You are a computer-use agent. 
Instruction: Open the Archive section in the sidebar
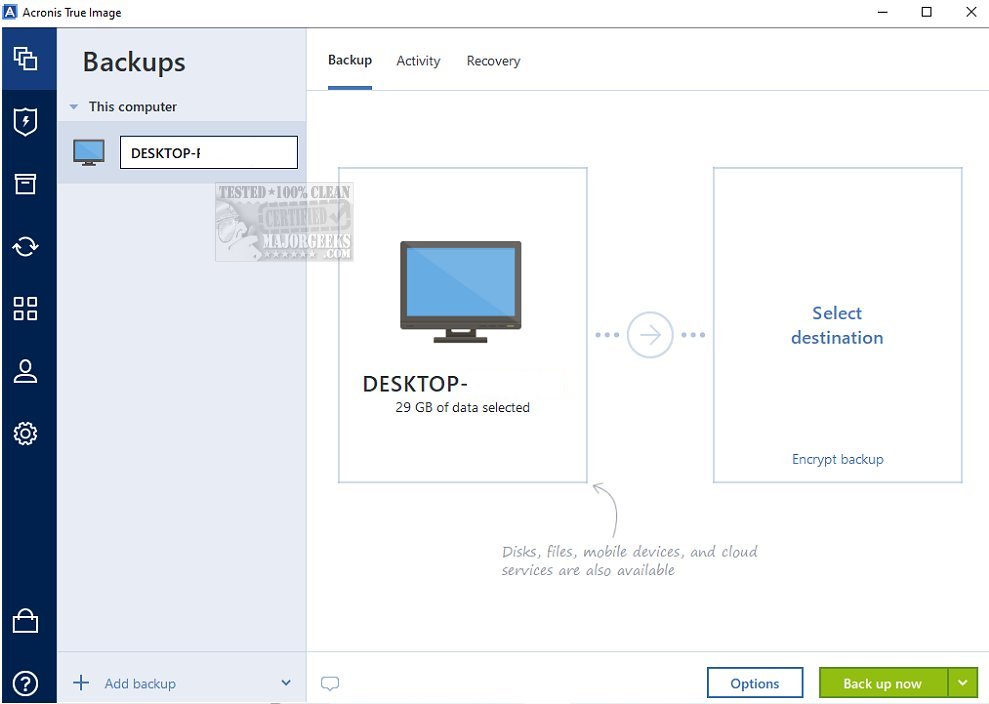[25, 184]
